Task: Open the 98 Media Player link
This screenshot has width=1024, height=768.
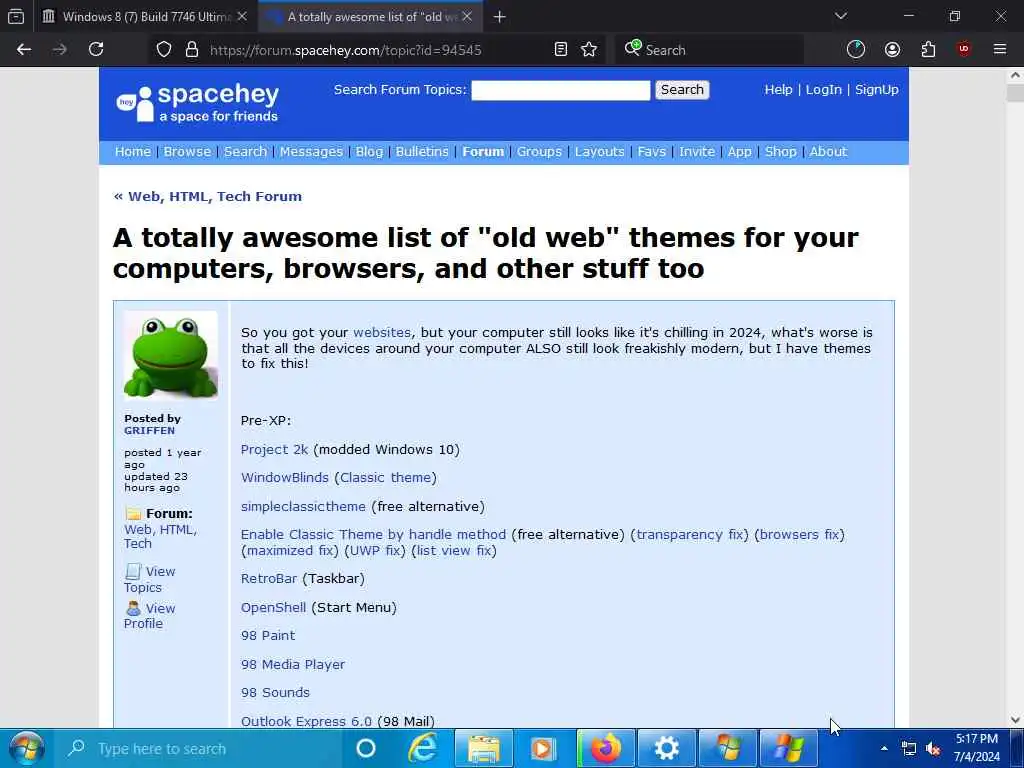Action: click(293, 664)
